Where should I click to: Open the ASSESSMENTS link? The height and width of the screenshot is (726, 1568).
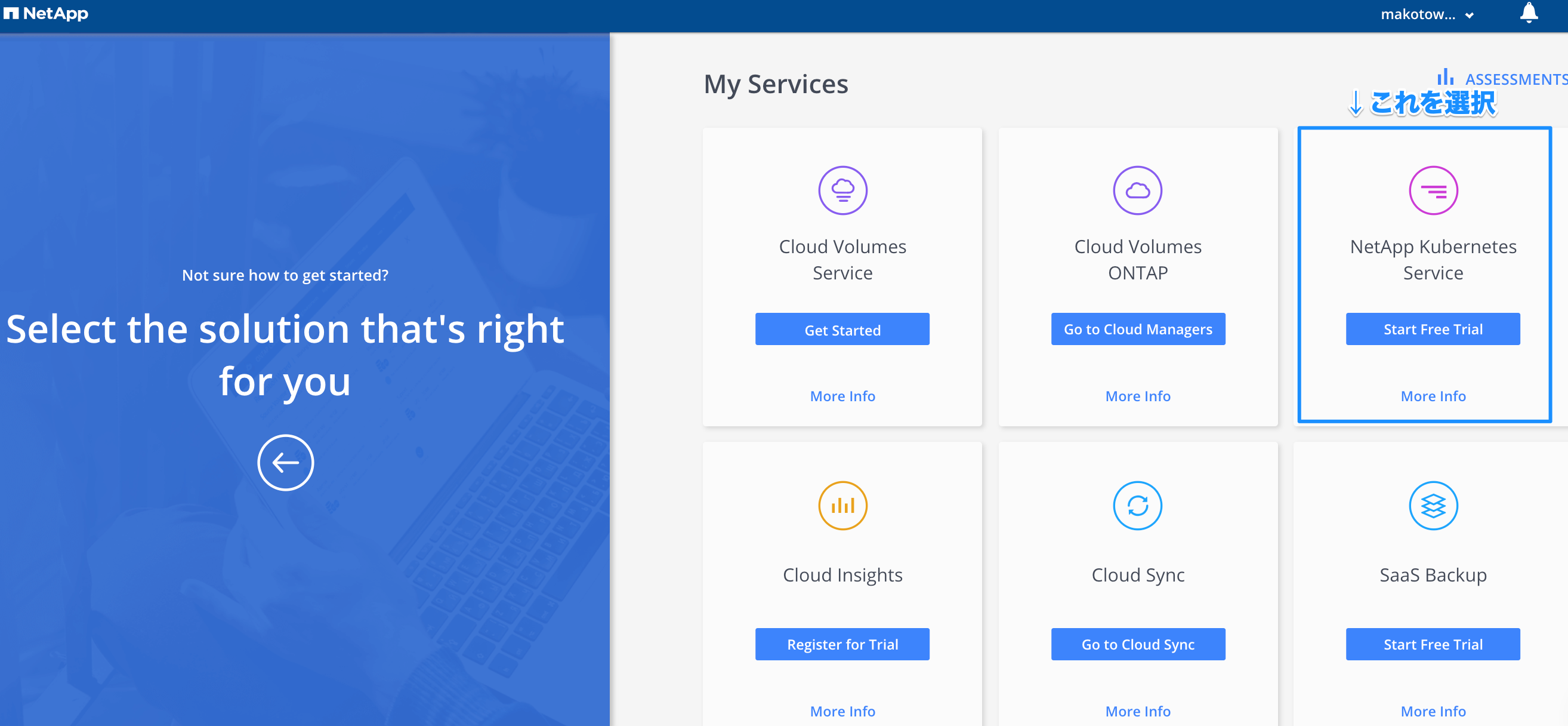click(1515, 79)
